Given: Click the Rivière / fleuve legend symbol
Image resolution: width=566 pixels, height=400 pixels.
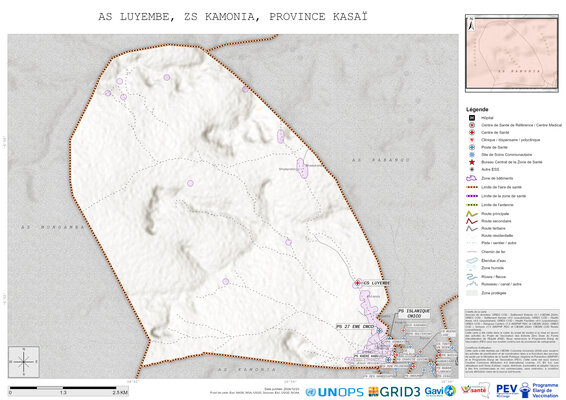Looking at the screenshot, I should point(471,277).
